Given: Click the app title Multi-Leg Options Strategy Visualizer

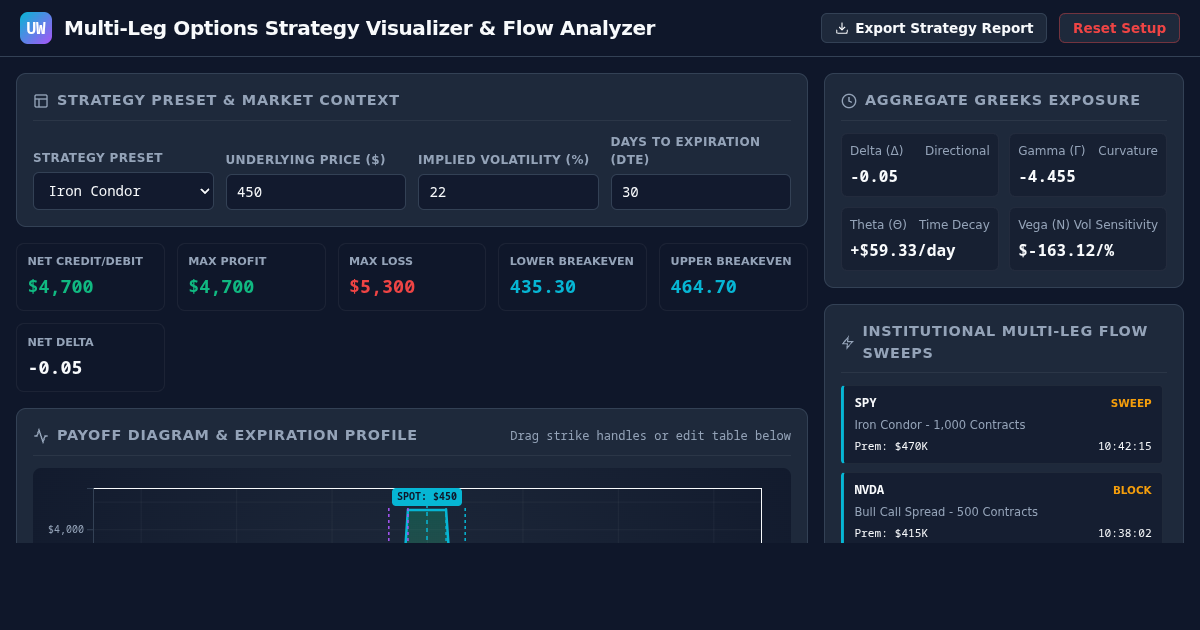Looking at the screenshot, I should tap(360, 28).
